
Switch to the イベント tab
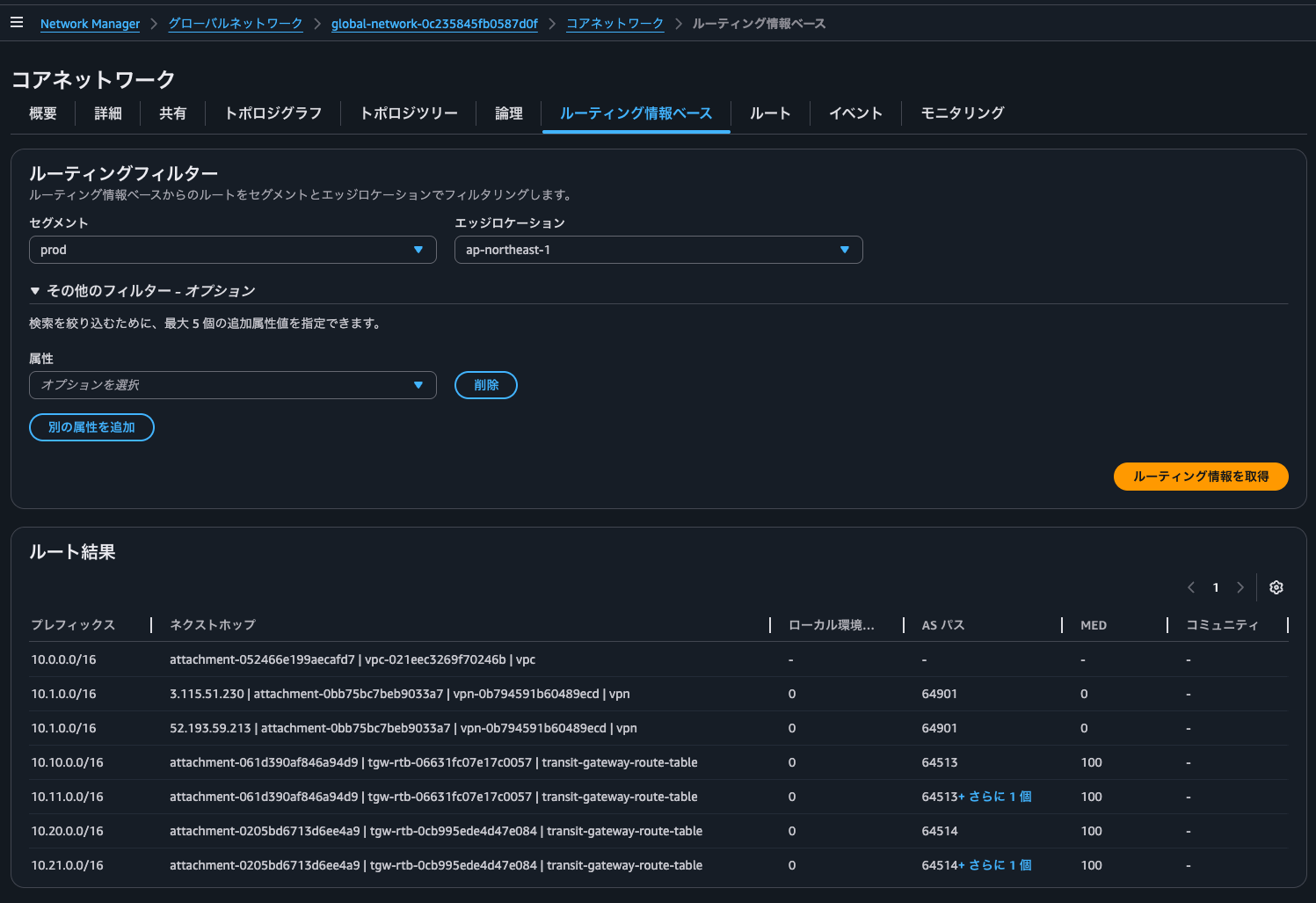pyautogui.click(x=855, y=113)
